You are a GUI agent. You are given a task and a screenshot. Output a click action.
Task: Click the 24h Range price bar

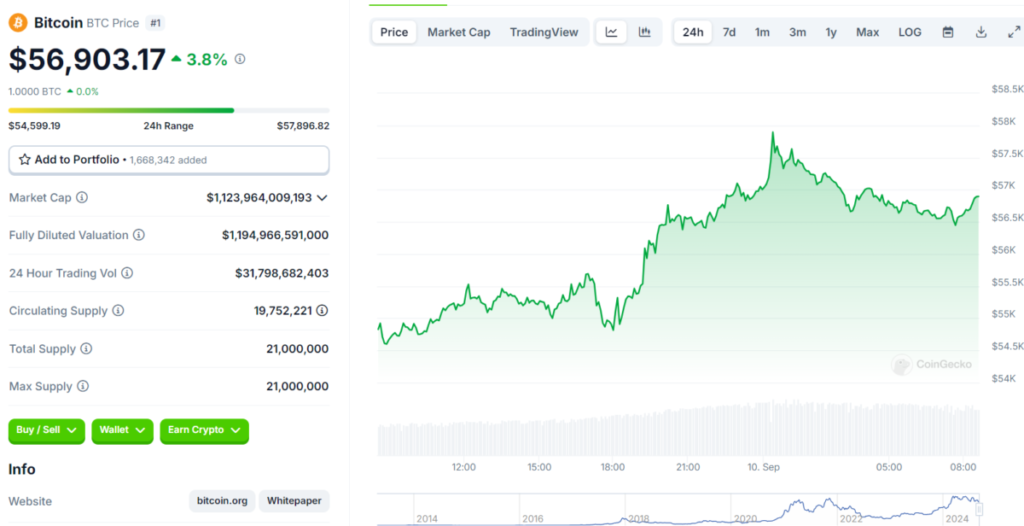[168, 110]
